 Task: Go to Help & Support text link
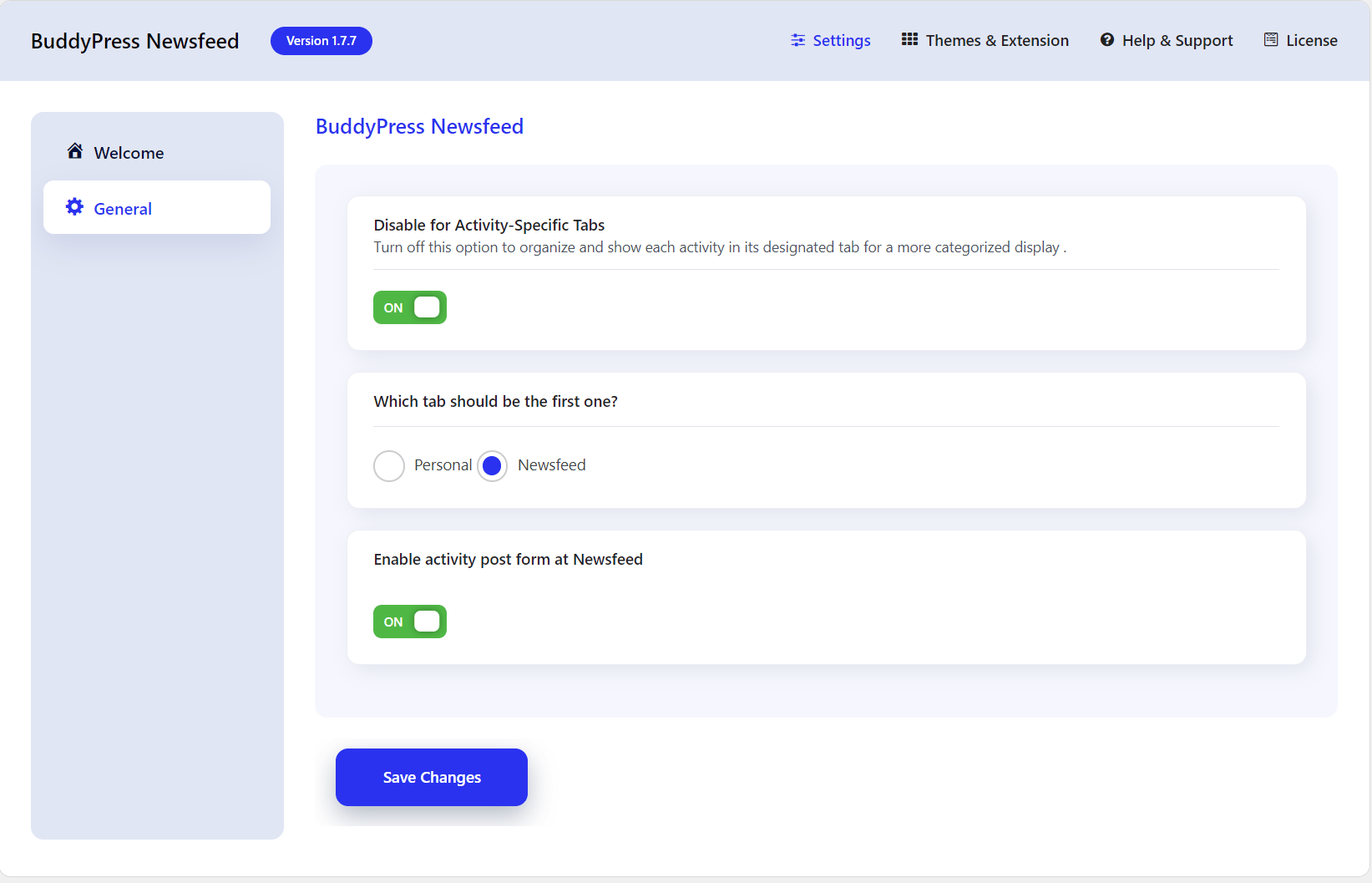[1177, 41]
